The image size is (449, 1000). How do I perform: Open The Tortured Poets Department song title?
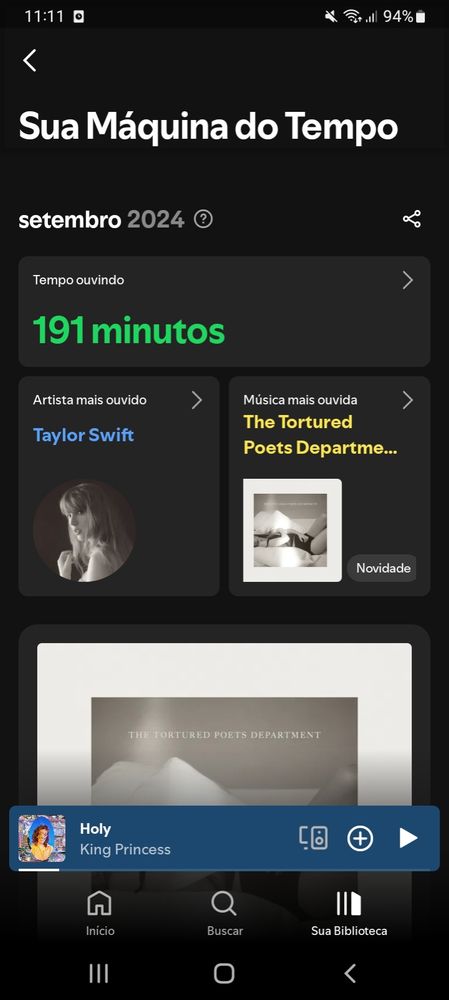pyautogui.click(x=320, y=435)
